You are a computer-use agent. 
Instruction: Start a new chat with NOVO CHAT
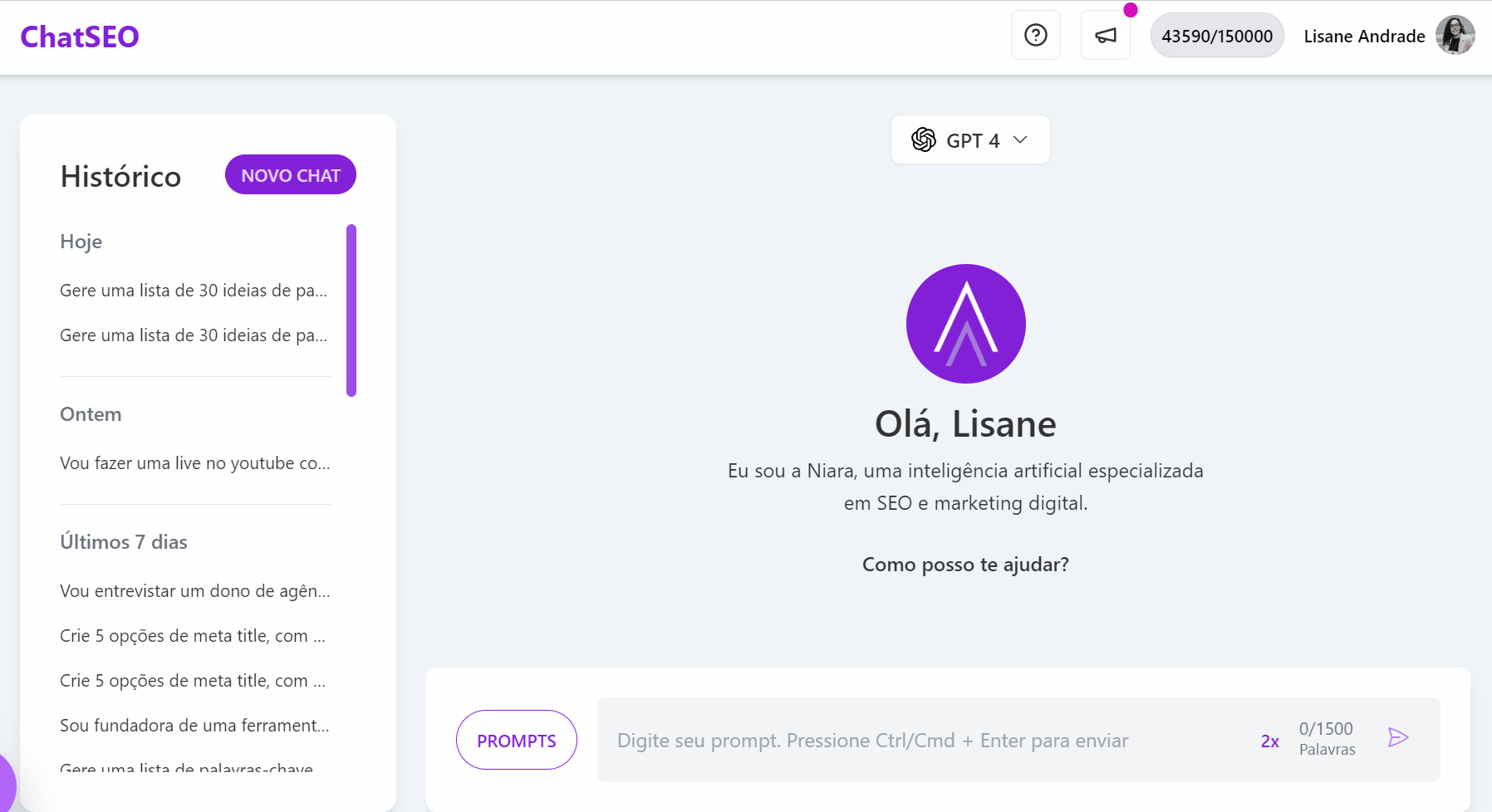tap(290, 175)
